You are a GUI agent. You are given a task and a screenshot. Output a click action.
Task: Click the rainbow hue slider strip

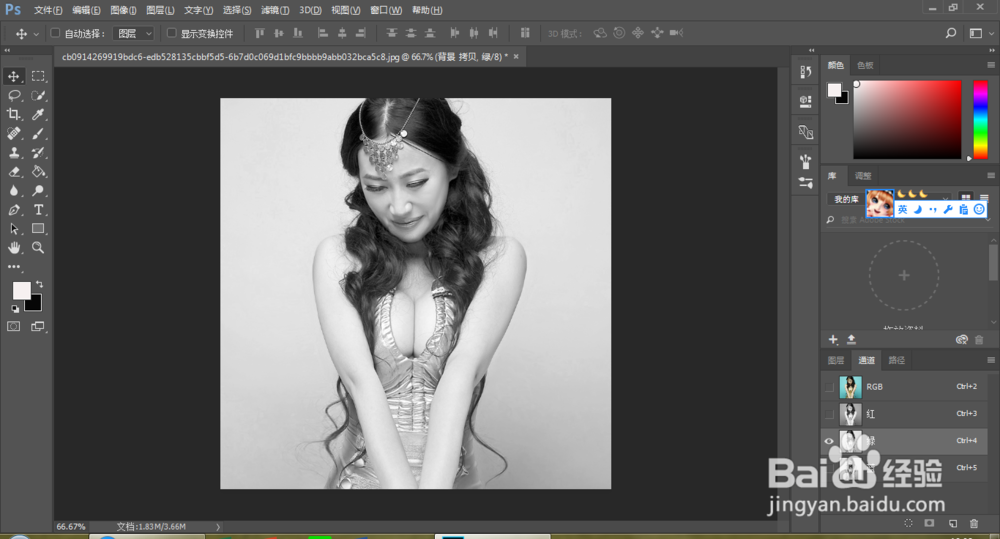click(x=980, y=119)
